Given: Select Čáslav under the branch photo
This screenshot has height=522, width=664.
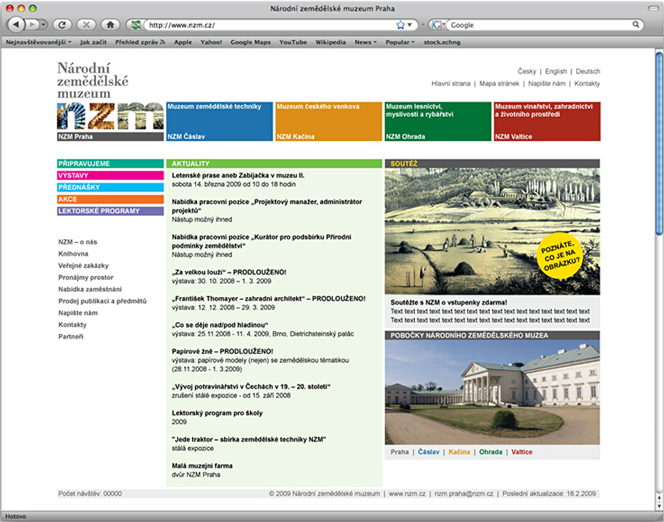Looking at the screenshot, I should (x=429, y=452).
